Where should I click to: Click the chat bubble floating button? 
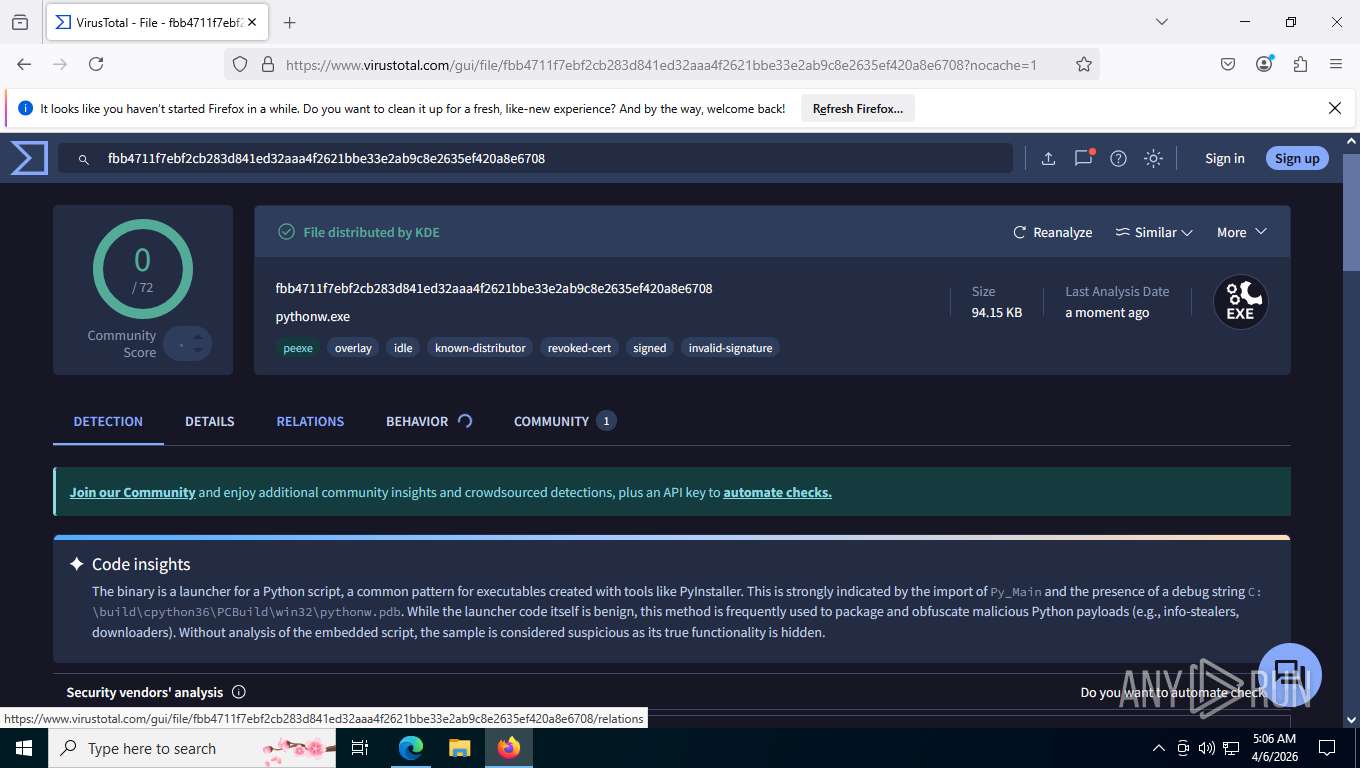click(1290, 675)
